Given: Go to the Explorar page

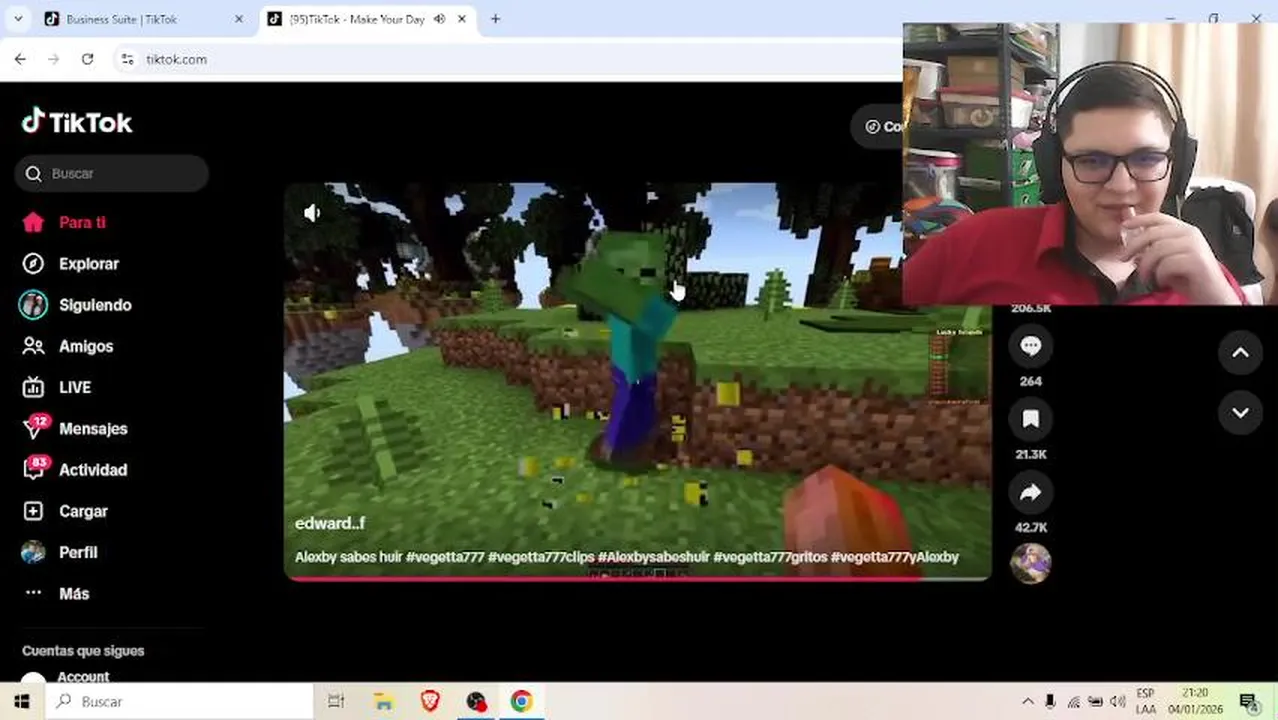Looking at the screenshot, I should tap(70, 264).
